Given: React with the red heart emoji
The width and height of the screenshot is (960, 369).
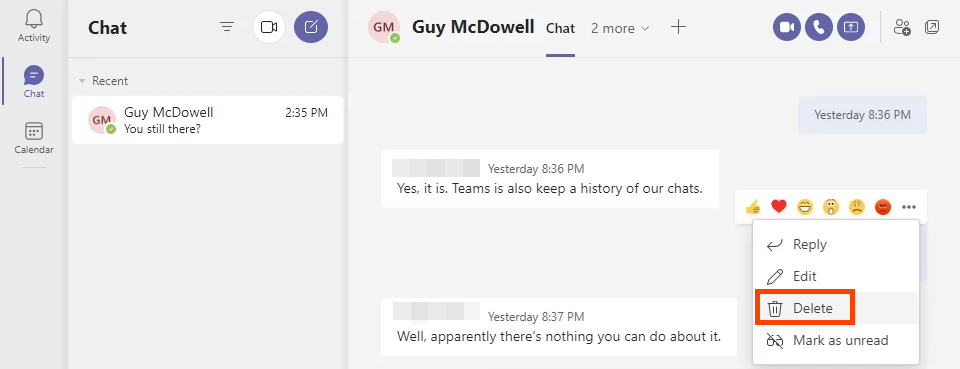Looking at the screenshot, I should pyautogui.click(x=779, y=207).
